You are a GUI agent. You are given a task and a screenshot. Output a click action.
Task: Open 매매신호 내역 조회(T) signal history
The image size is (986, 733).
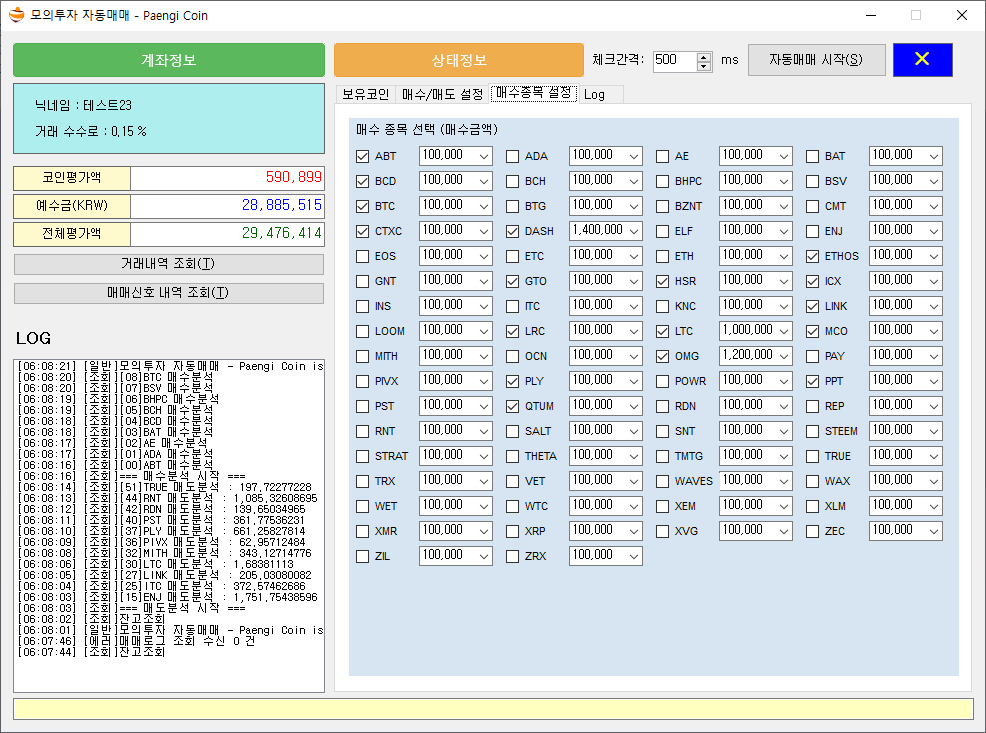click(169, 293)
